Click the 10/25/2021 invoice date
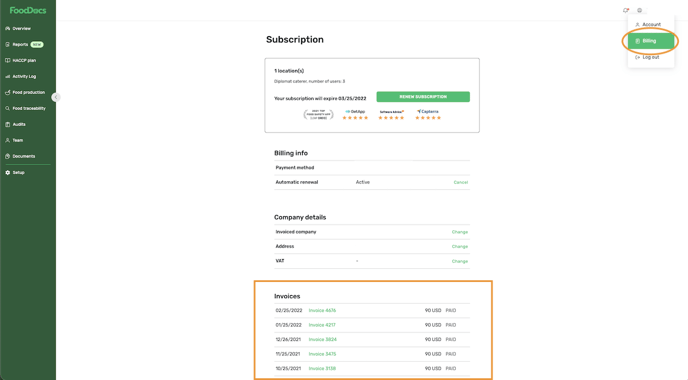Image resolution: width=688 pixels, height=380 pixels. (288, 369)
